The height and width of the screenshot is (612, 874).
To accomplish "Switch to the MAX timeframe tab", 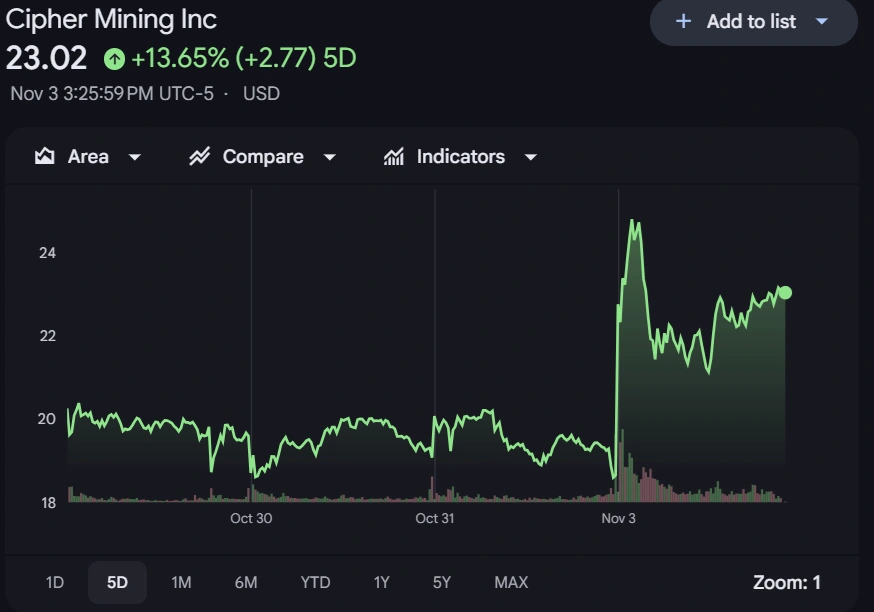I will [511, 582].
